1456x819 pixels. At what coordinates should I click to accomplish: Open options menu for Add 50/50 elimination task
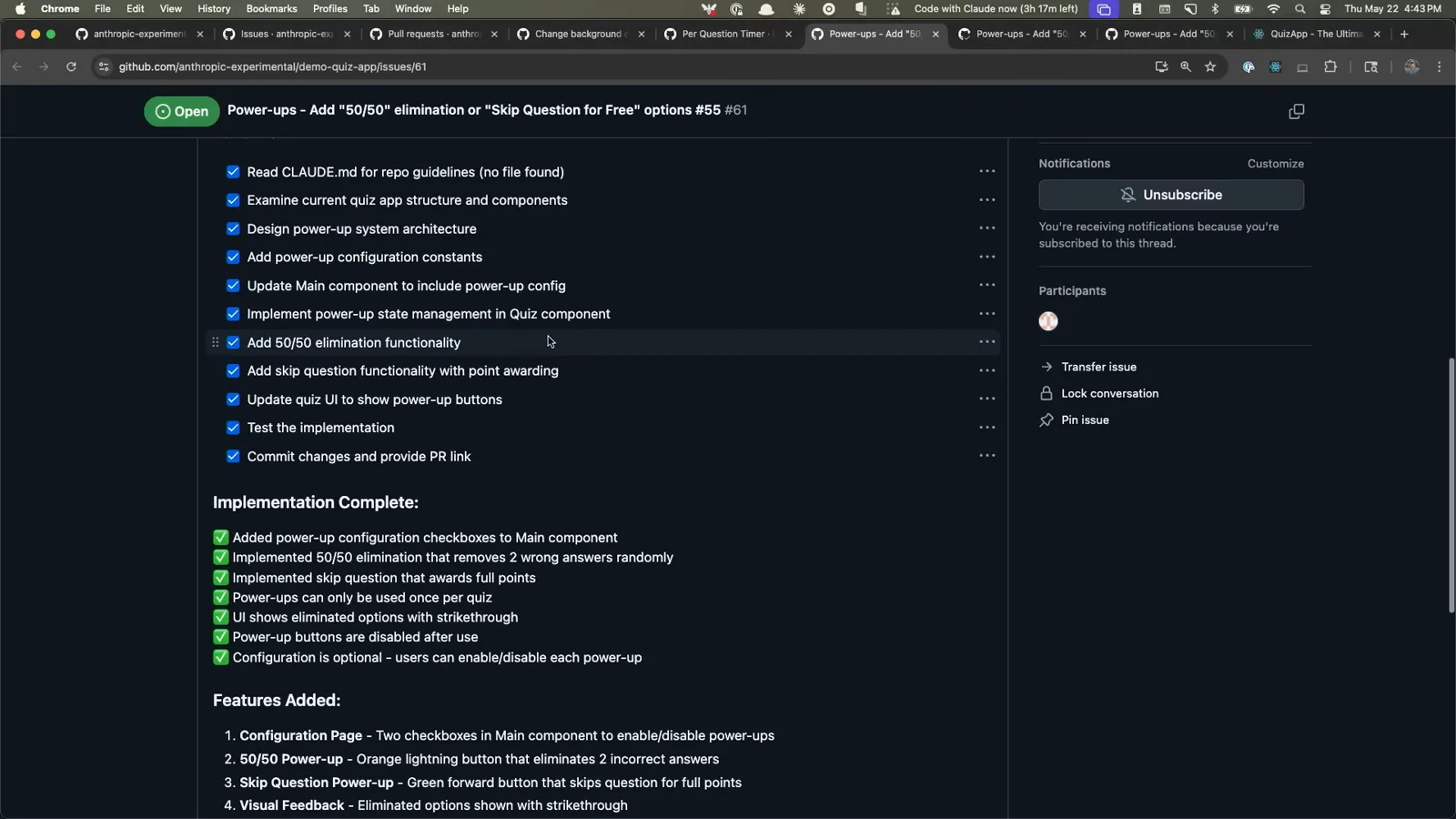pos(986,341)
